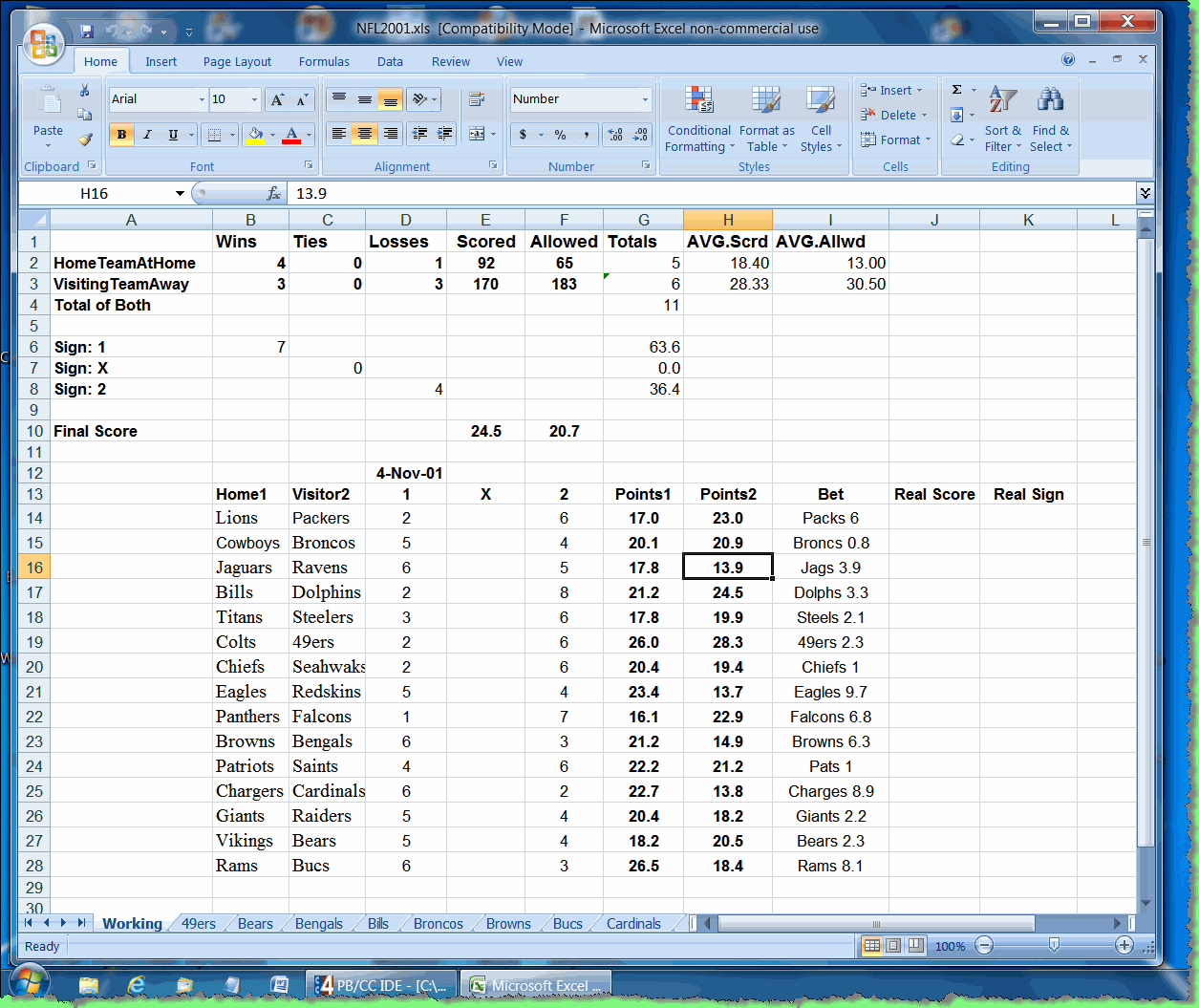This screenshot has width=1199, height=1008.
Task: Switch to the Formulas ribbon tab
Action: (x=324, y=61)
